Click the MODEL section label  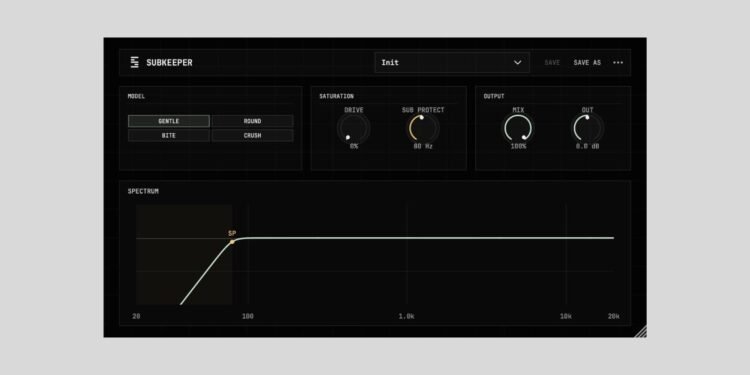tap(136, 96)
